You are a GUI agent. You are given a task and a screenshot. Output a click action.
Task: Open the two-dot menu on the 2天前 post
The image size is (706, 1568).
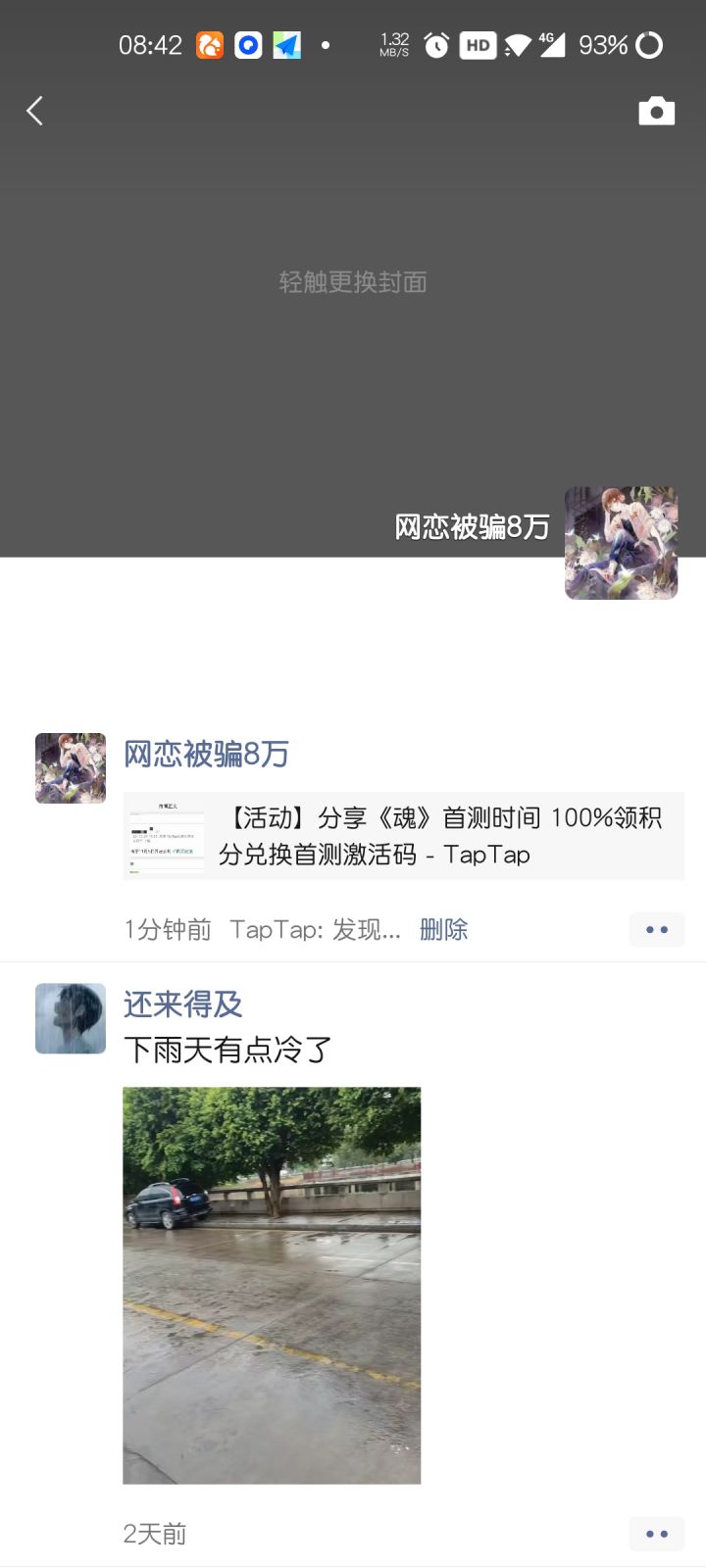coord(657,1534)
